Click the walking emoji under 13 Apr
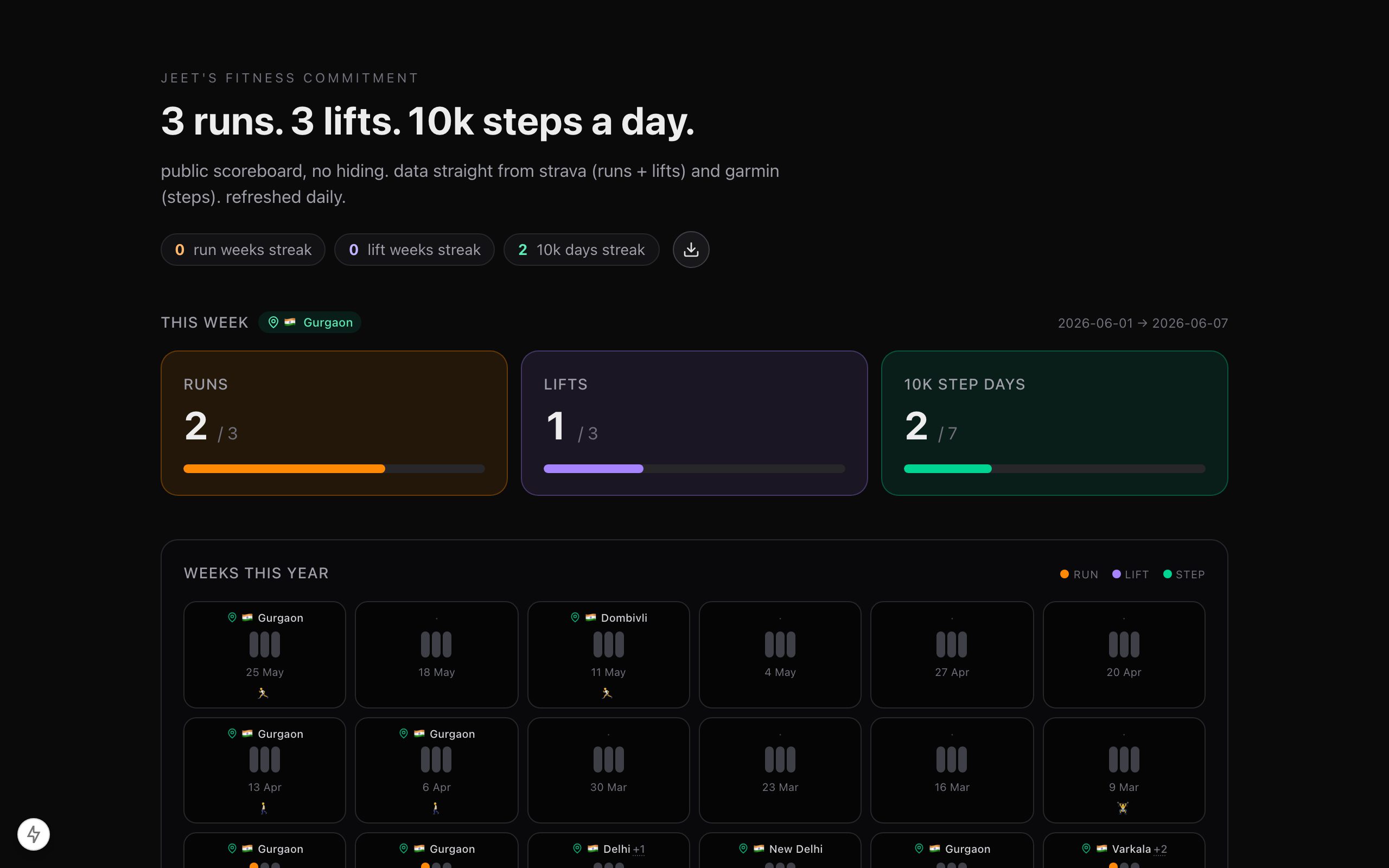 [x=264, y=808]
